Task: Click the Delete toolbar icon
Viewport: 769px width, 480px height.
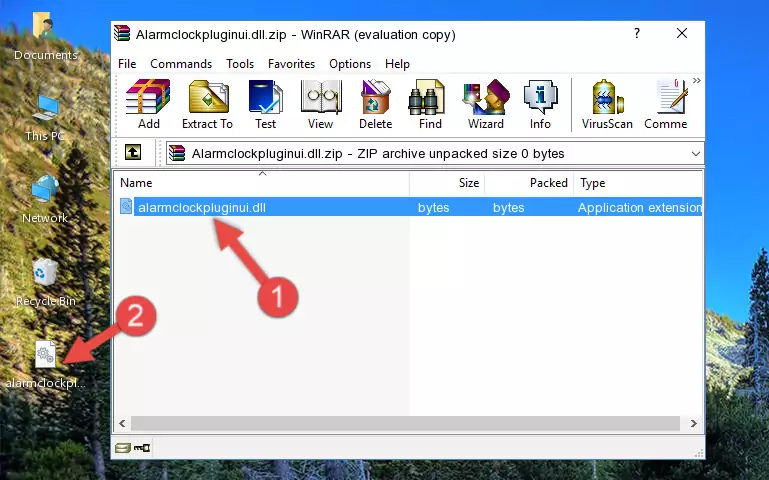Action: point(375,104)
